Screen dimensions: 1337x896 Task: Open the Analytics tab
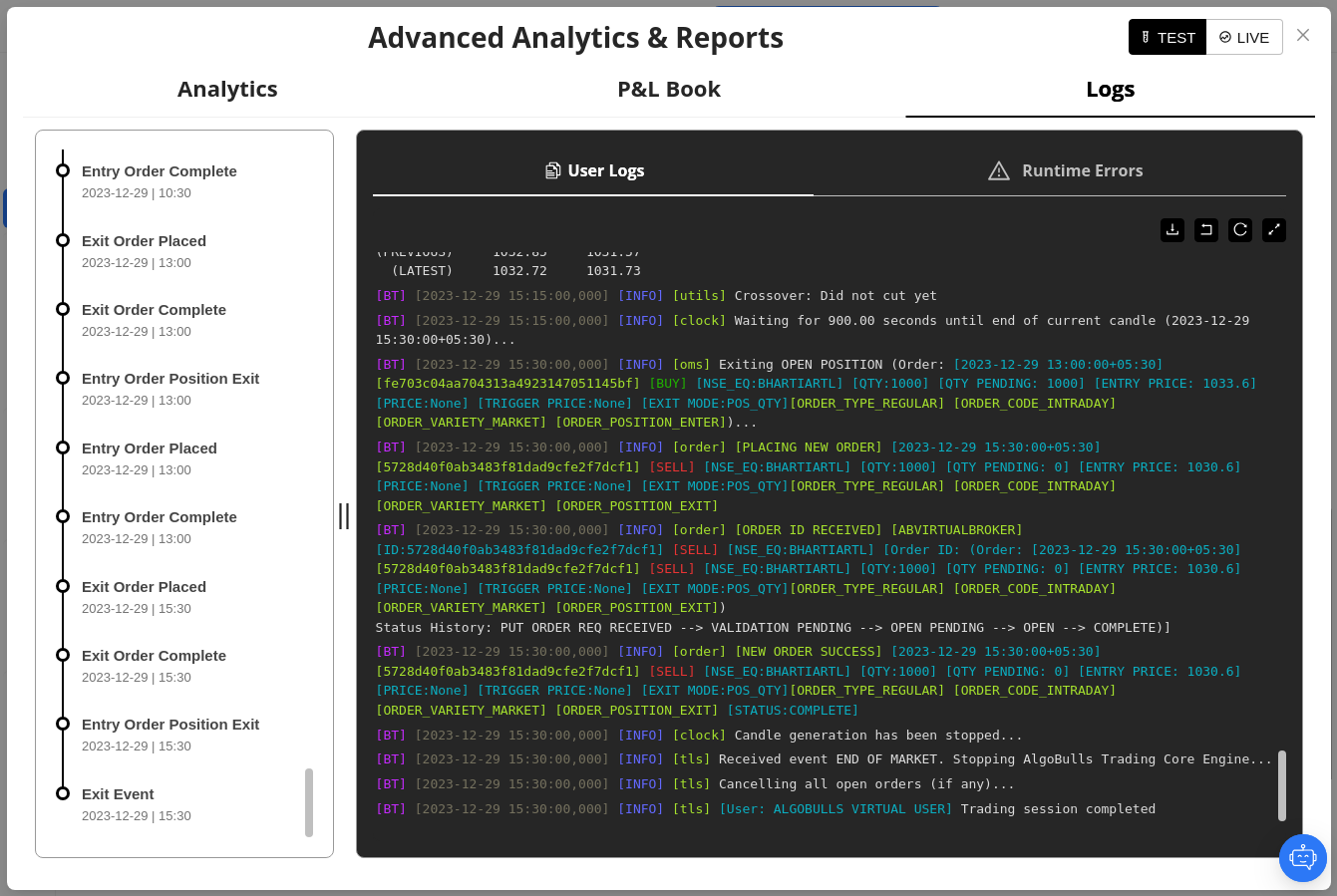coord(227,90)
